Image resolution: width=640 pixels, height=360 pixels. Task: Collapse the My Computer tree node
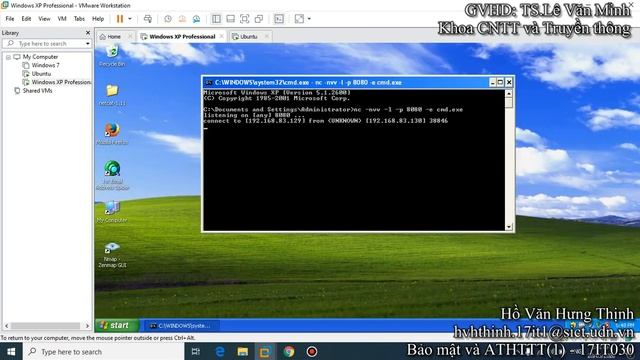(x=8, y=57)
